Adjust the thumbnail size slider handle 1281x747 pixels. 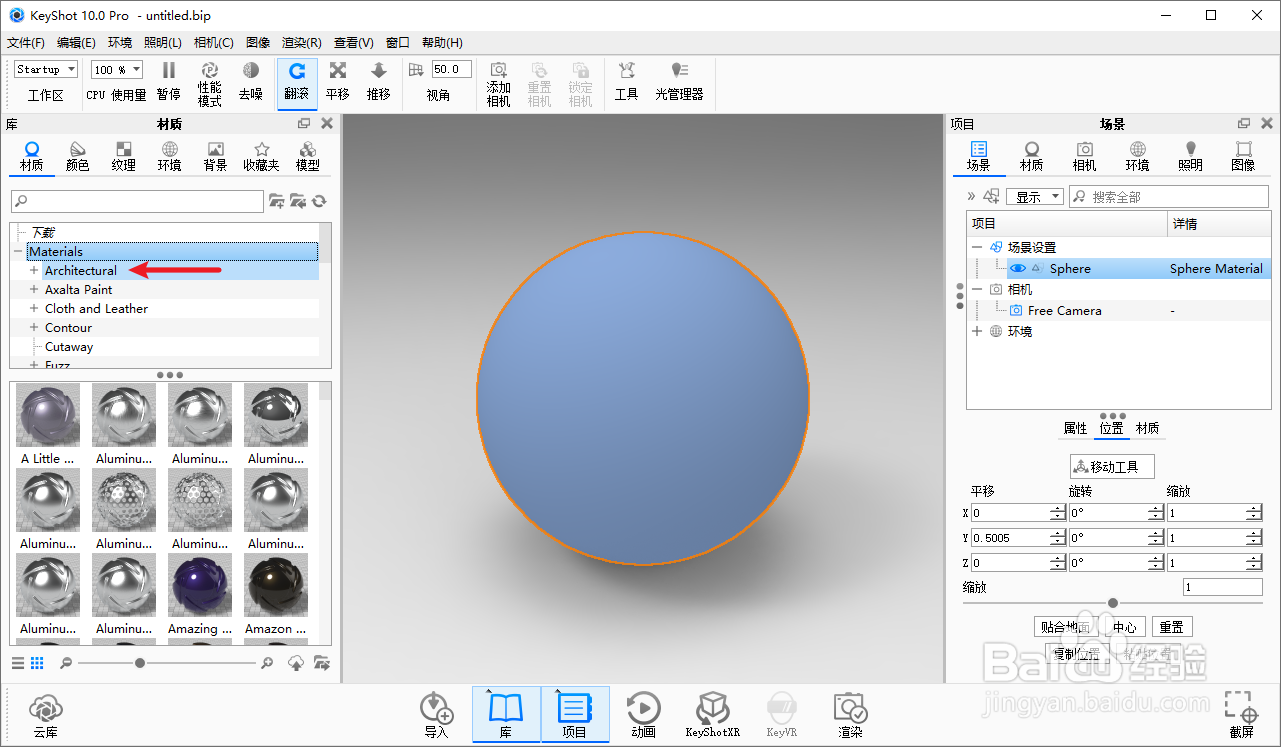140,663
